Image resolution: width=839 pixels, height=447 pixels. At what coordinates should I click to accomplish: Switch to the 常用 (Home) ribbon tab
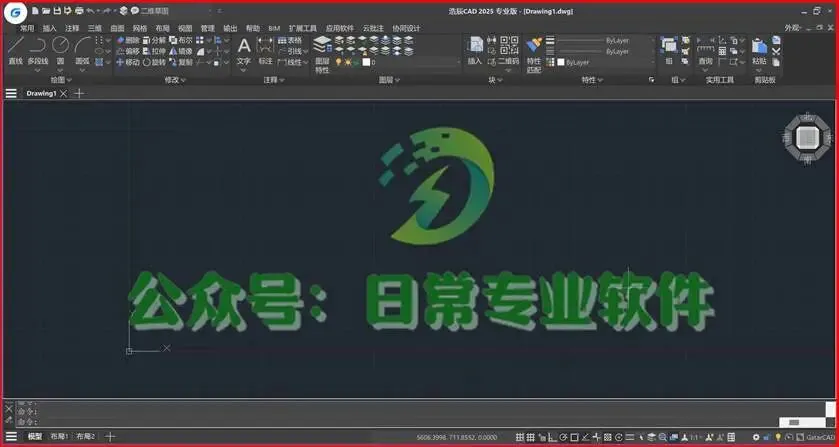(27, 28)
